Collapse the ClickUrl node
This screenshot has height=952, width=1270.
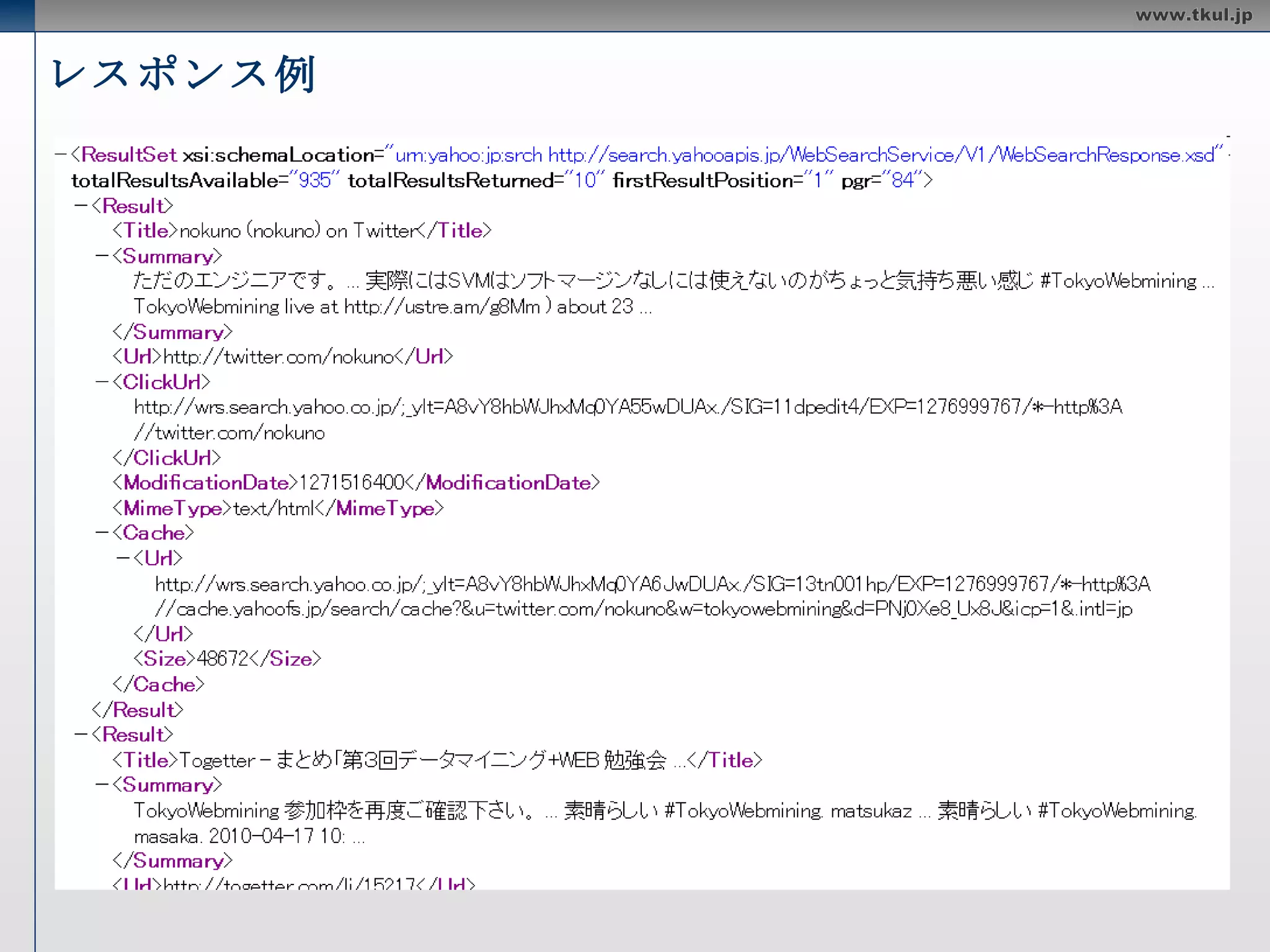click(x=102, y=382)
